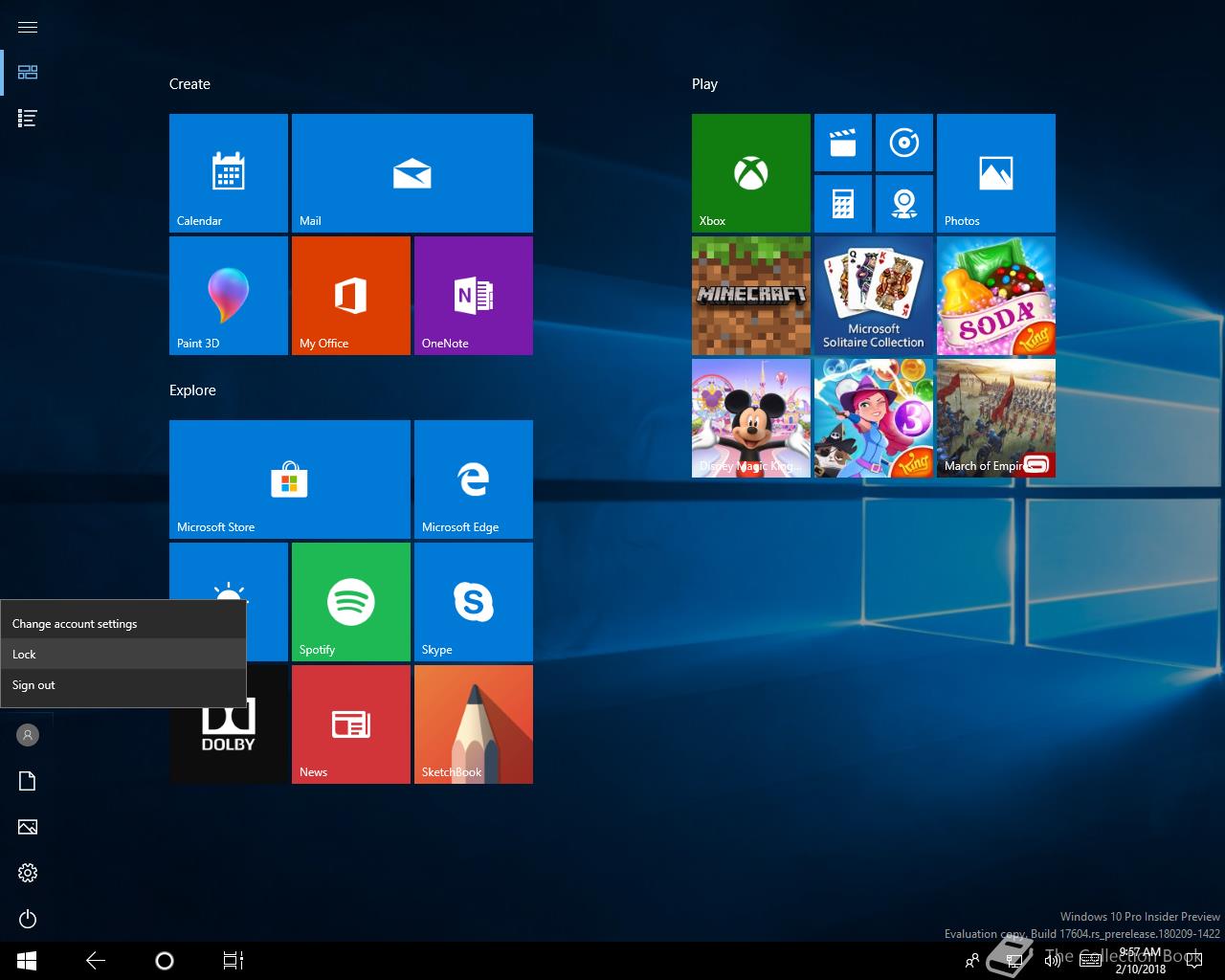Click the taskbar Back arrow
Screen dimensions: 1225x980
pyautogui.click(x=96, y=961)
